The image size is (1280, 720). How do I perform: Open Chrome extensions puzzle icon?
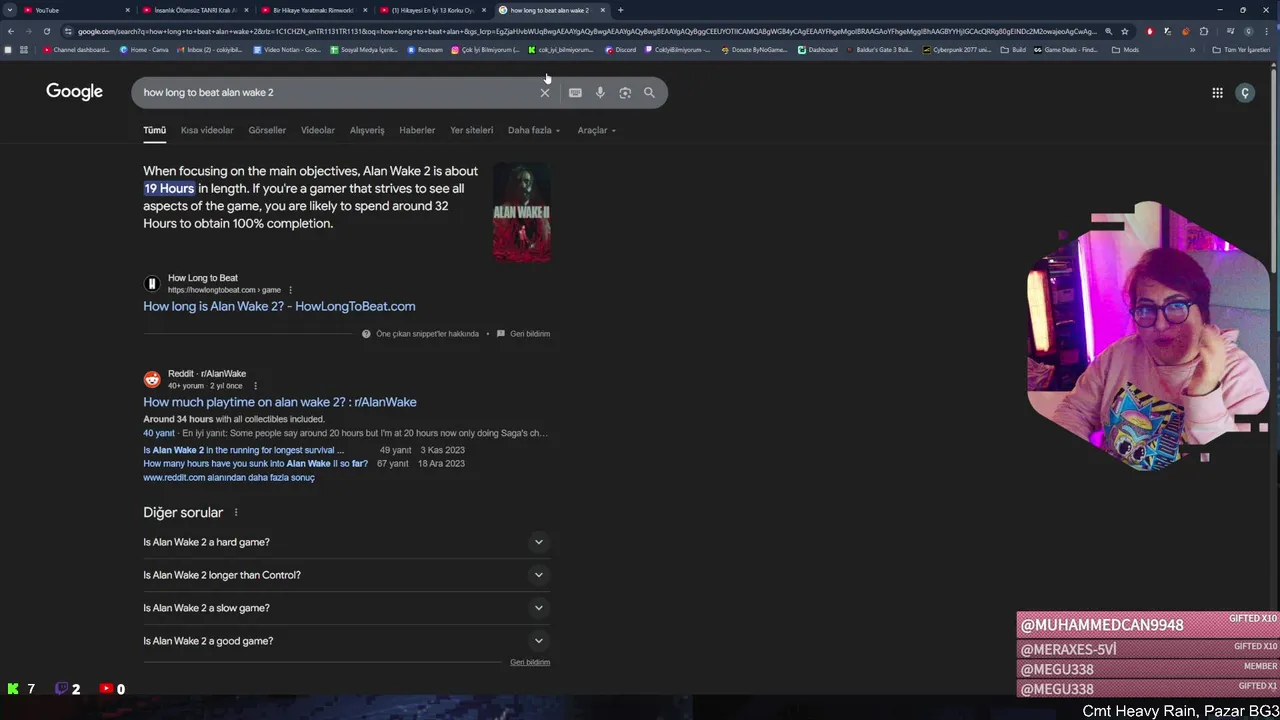coord(1204,31)
